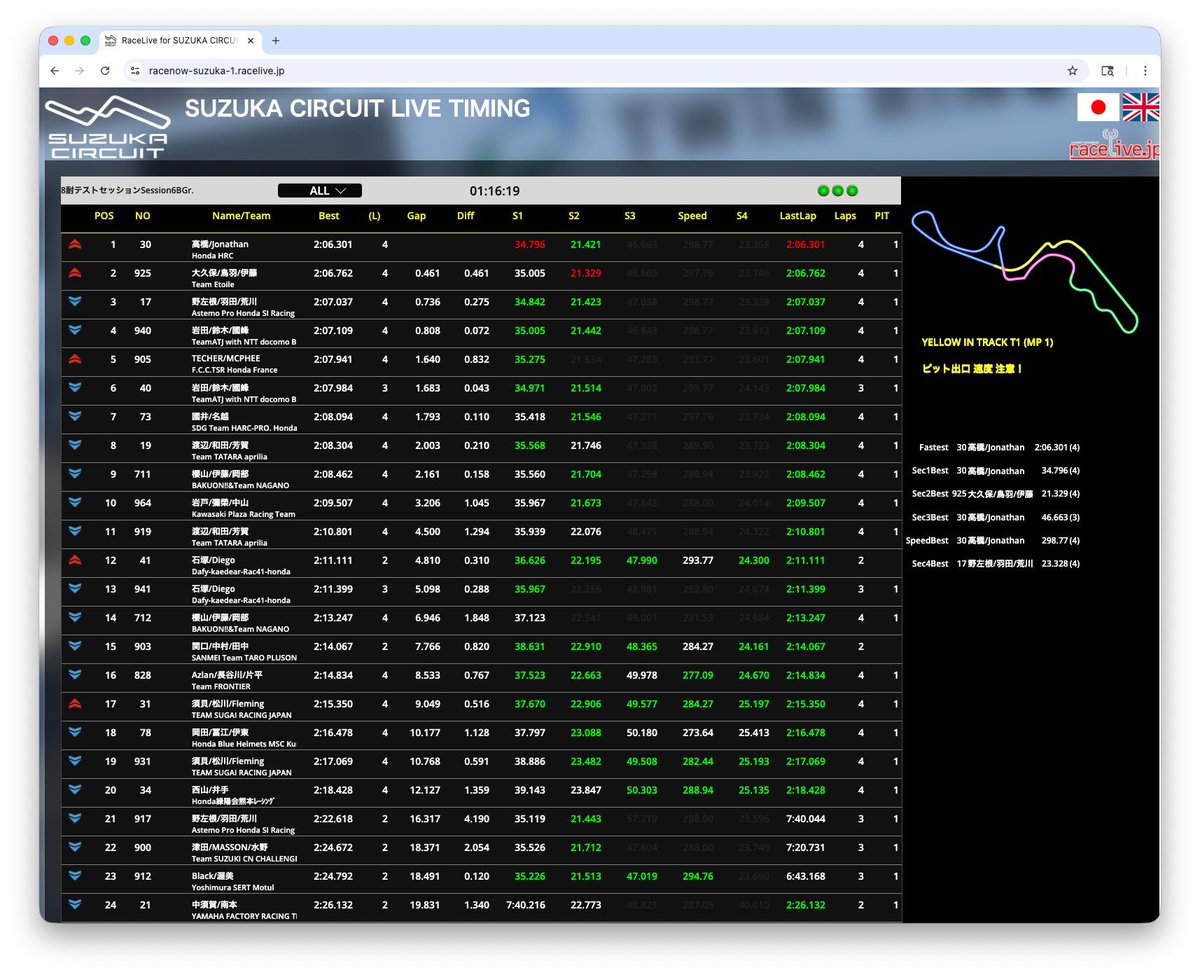Open the racelive.jp logo link
The height and width of the screenshot is (975, 1200).
click(x=1114, y=144)
